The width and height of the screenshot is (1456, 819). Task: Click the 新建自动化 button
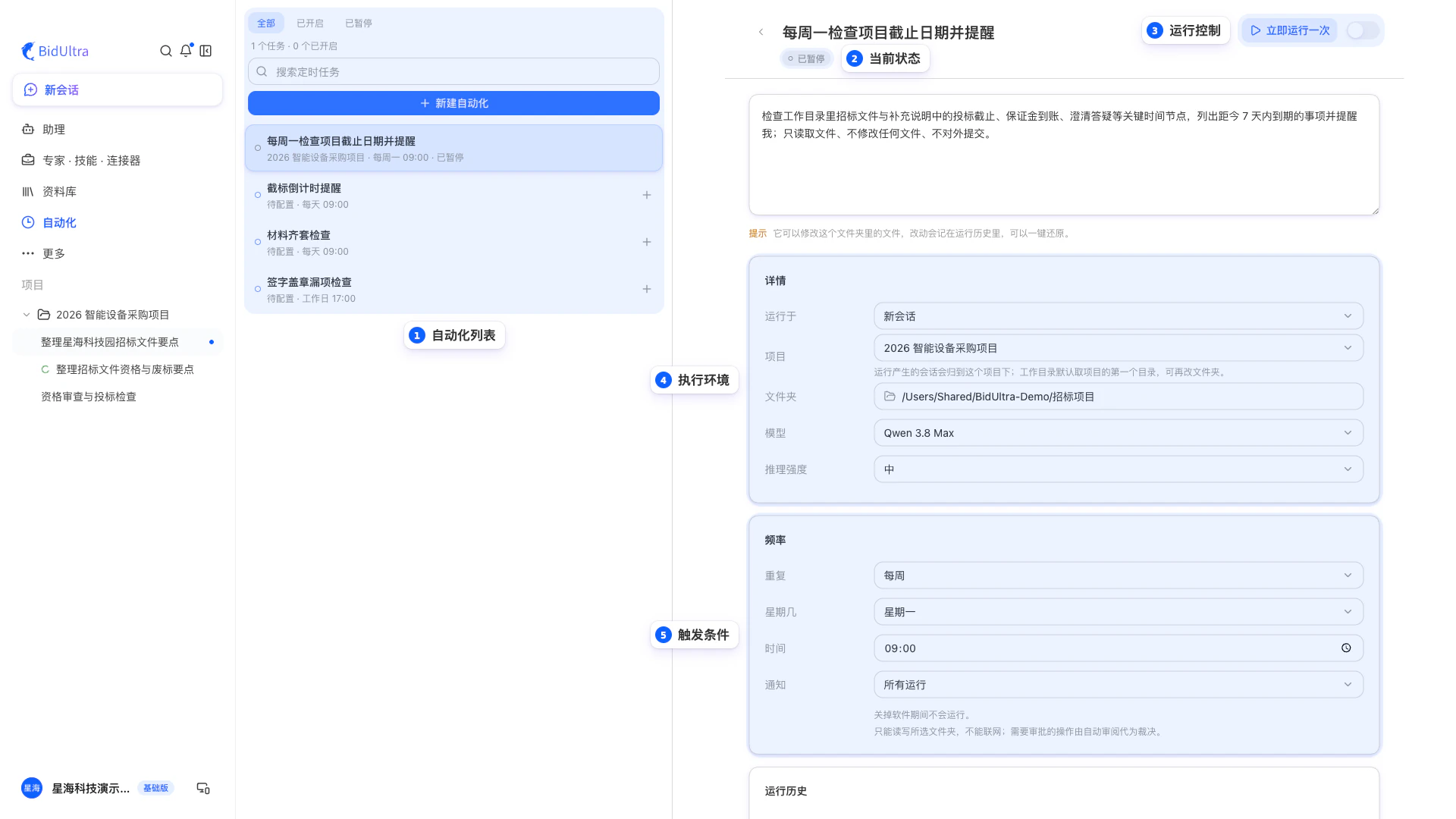click(x=453, y=103)
